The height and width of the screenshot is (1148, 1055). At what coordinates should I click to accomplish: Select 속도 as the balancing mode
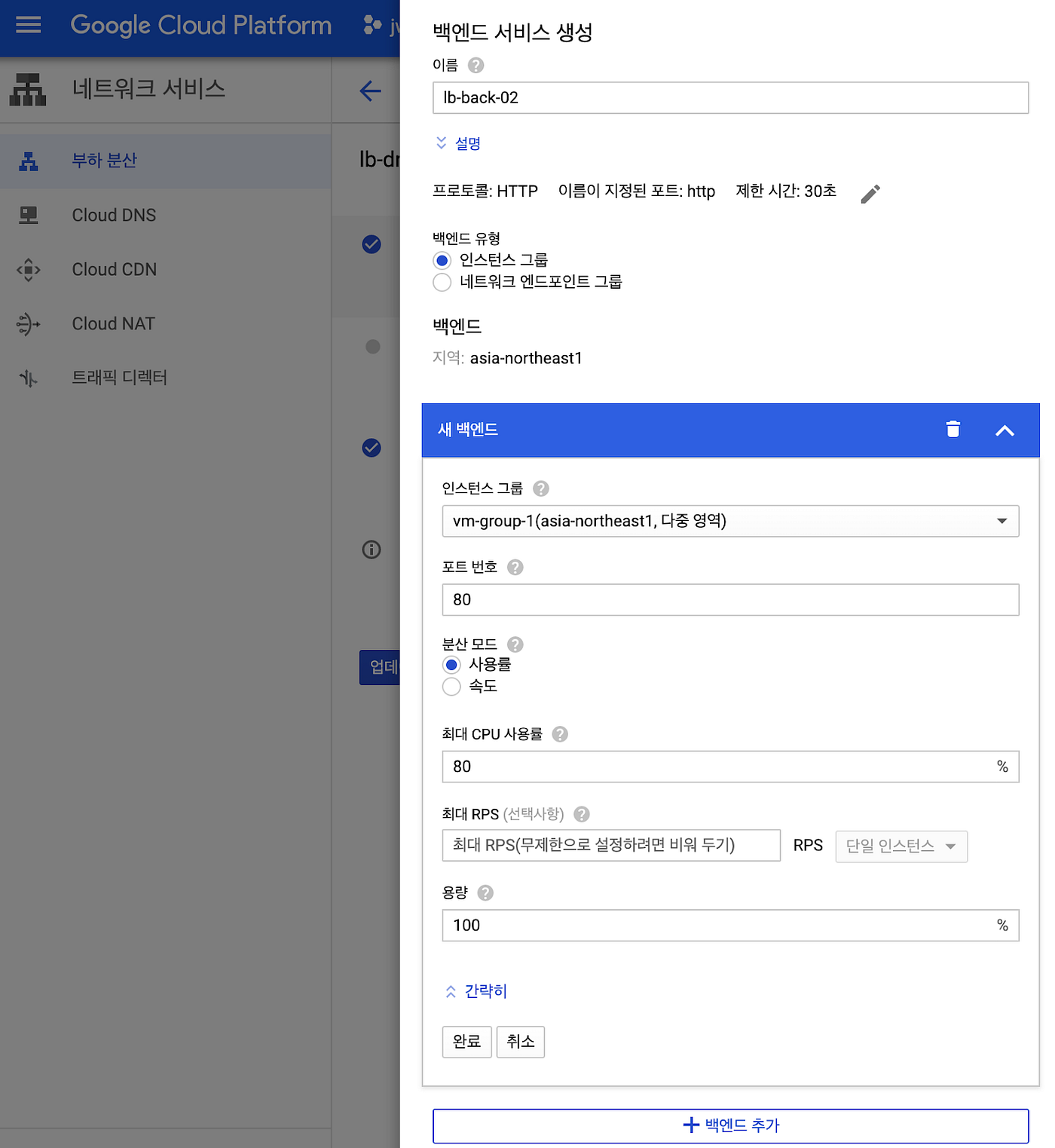(451, 687)
